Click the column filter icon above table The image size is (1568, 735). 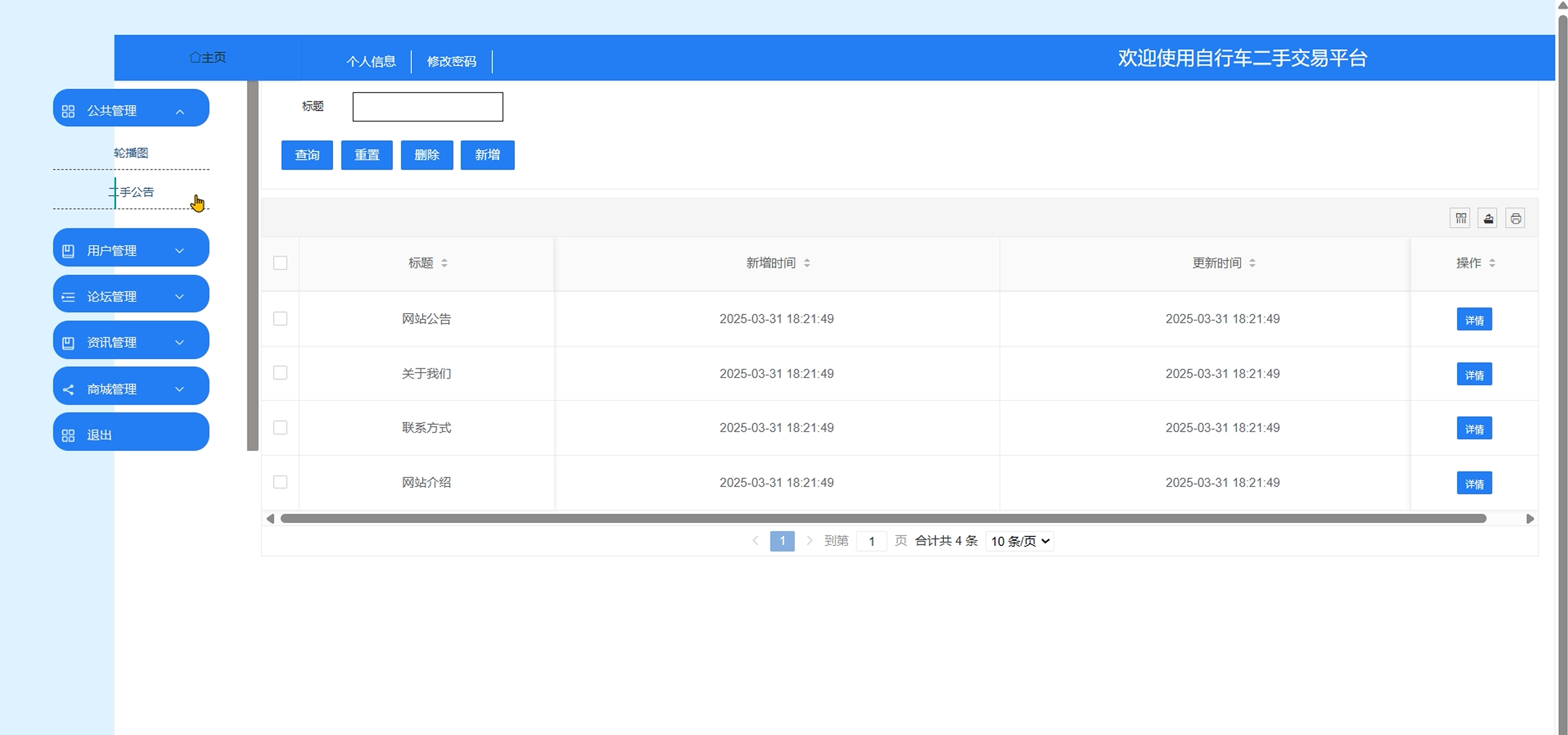coord(1460,218)
